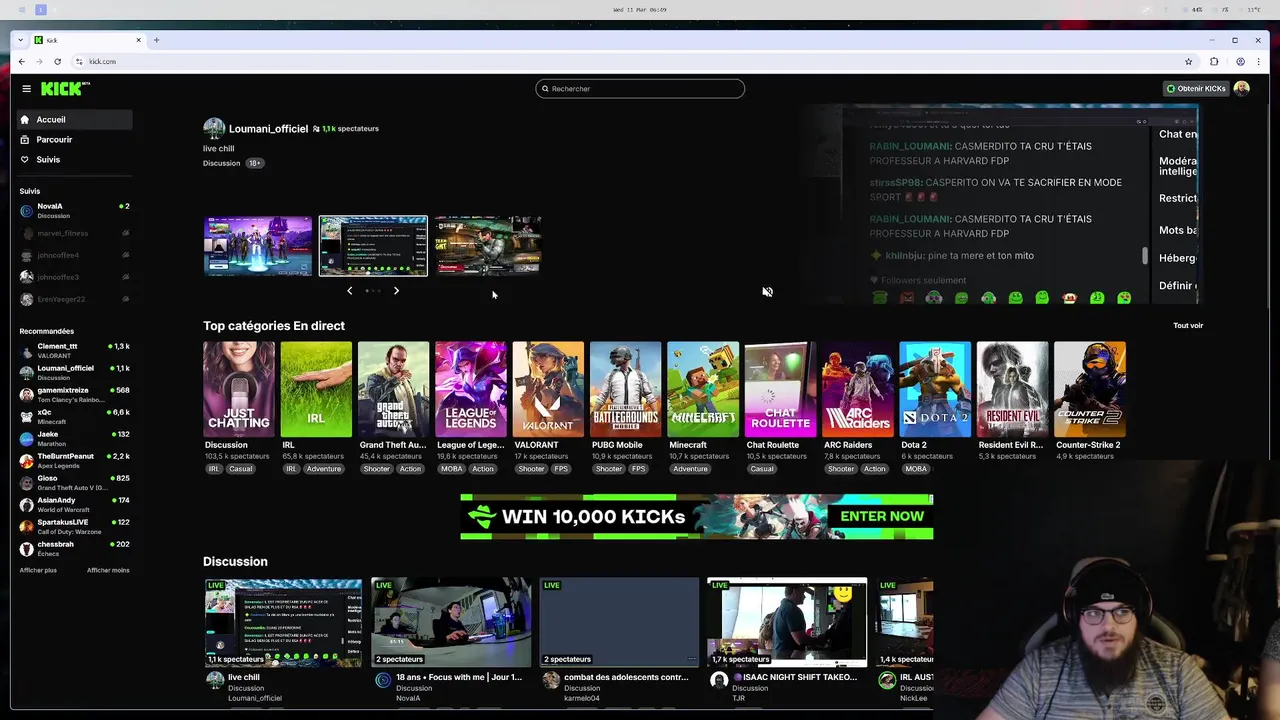The image size is (1280, 720).
Task: Collapse list with Afficher moins
Action: coord(108,570)
